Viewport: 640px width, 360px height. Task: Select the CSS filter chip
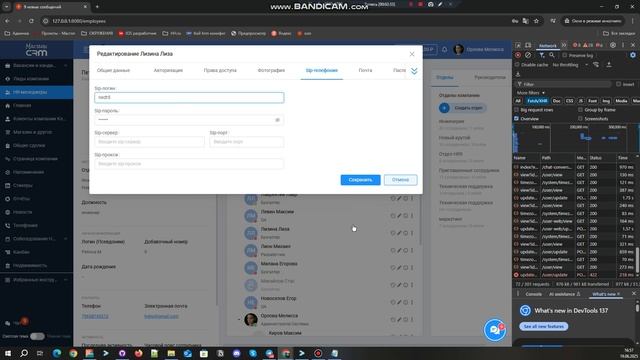click(x=569, y=101)
